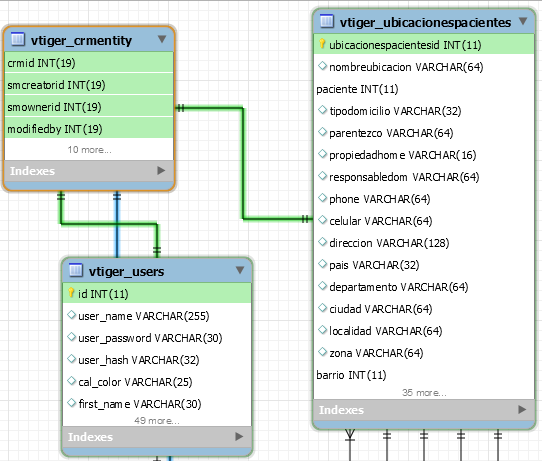Select the paciente INT(11) column row

click(x=424, y=89)
